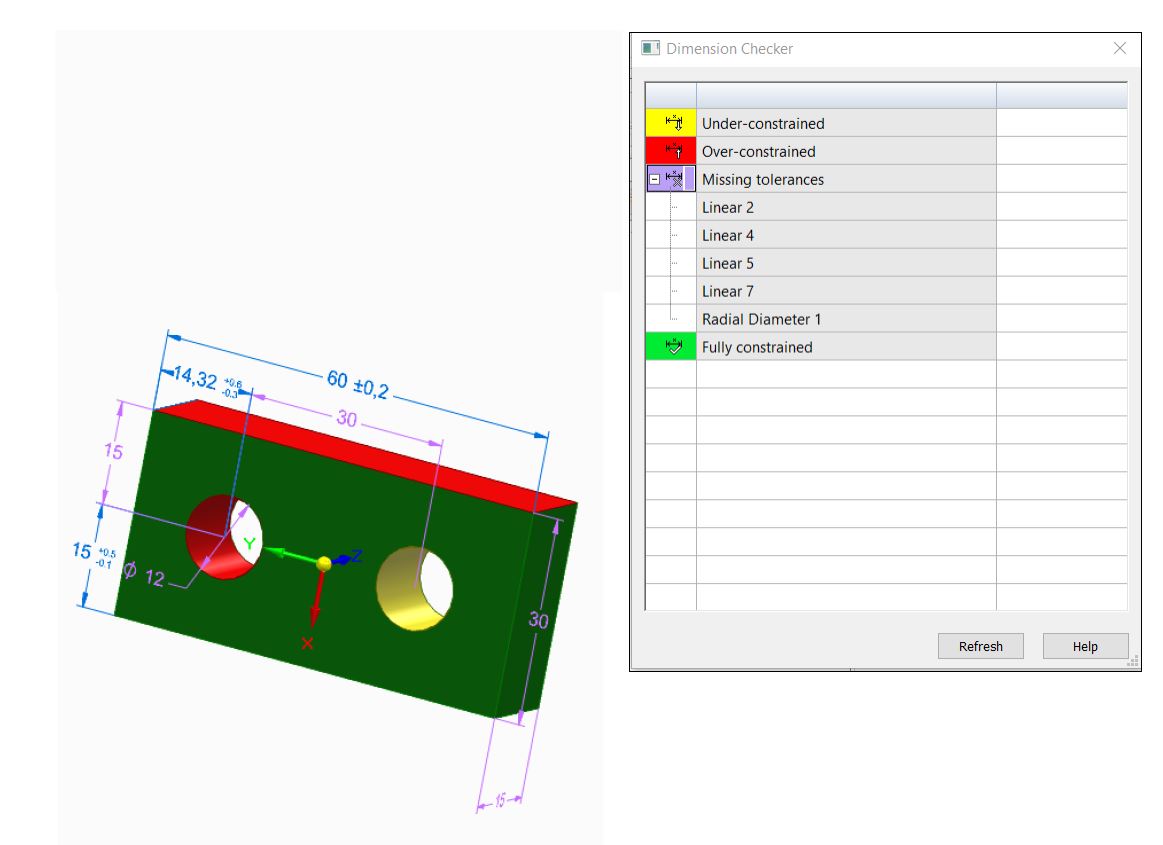Select the Linear 7 entry

[727, 291]
